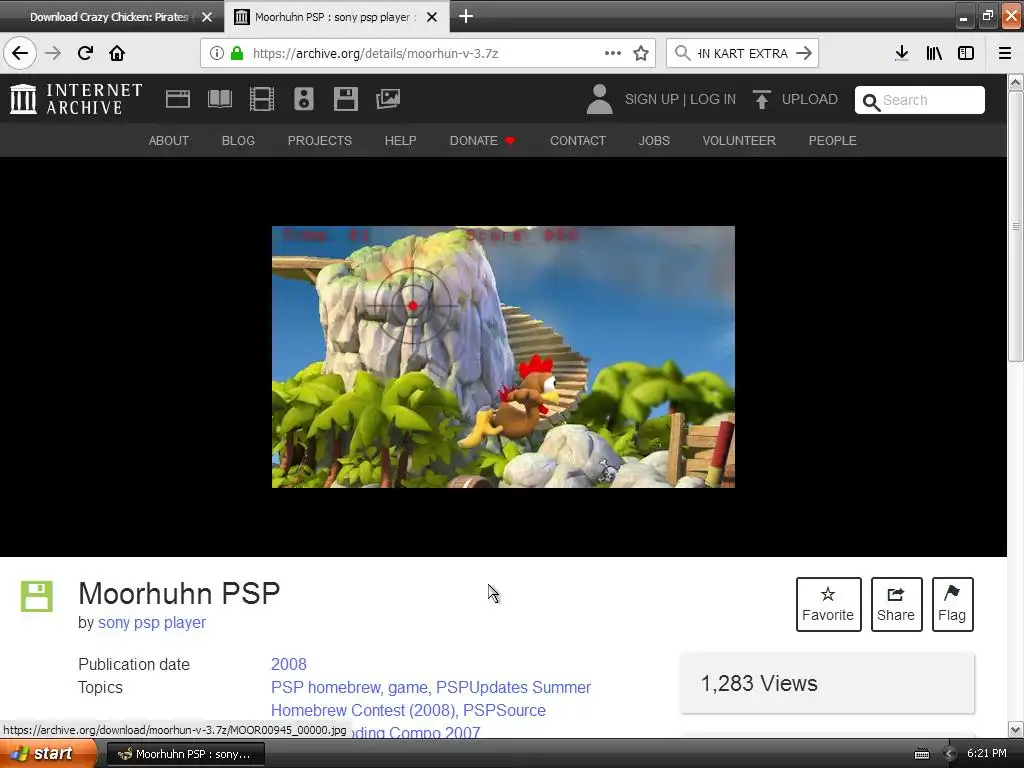Open the Audio speaker icon
The width and height of the screenshot is (1024, 768).
point(304,99)
